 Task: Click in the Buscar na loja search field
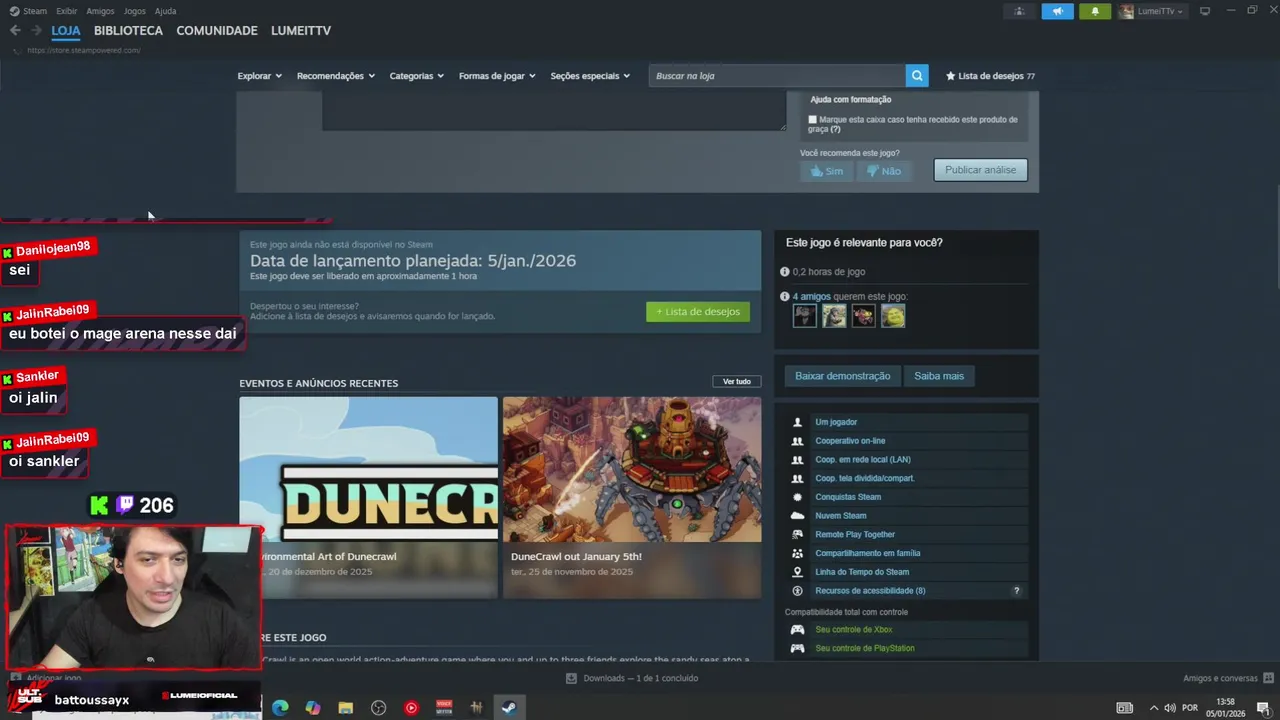778,76
